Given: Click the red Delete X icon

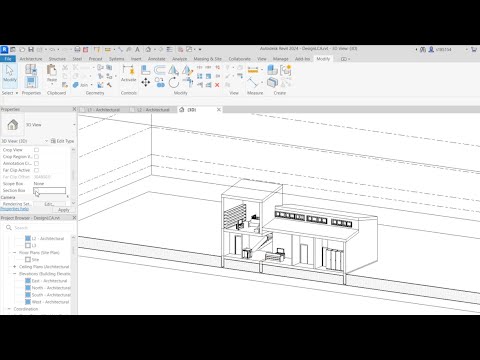Looking at the screenshot, I should click(x=217, y=85).
